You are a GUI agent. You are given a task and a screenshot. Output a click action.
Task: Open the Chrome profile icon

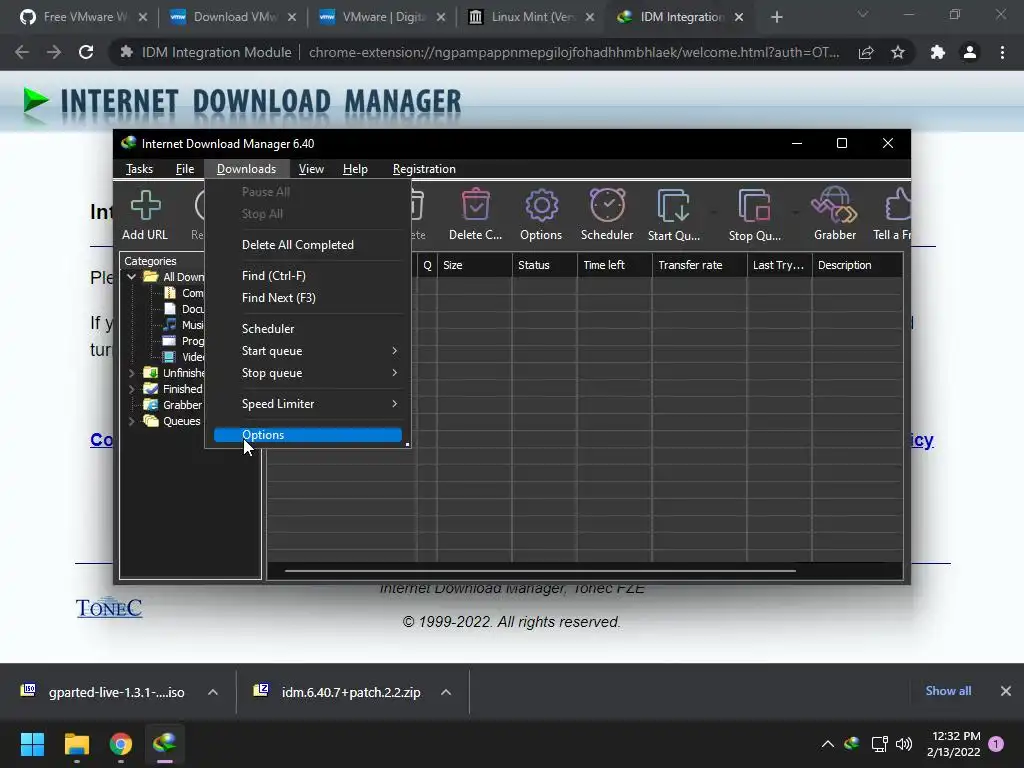tap(970, 52)
